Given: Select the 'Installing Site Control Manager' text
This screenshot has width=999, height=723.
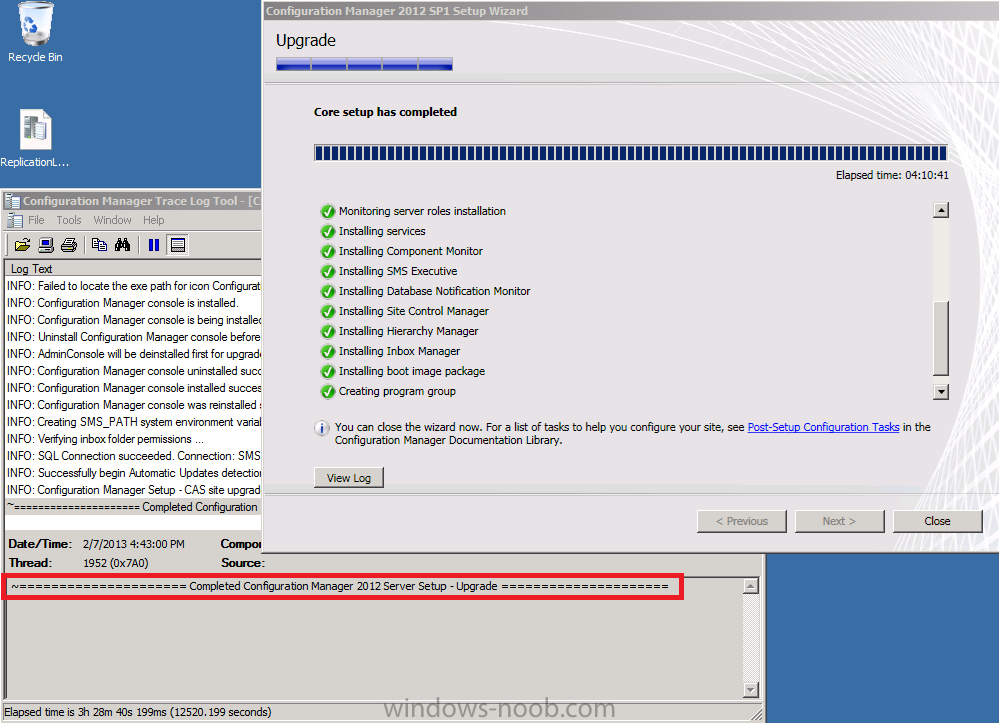Looking at the screenshot, I should tap(414, 311).
